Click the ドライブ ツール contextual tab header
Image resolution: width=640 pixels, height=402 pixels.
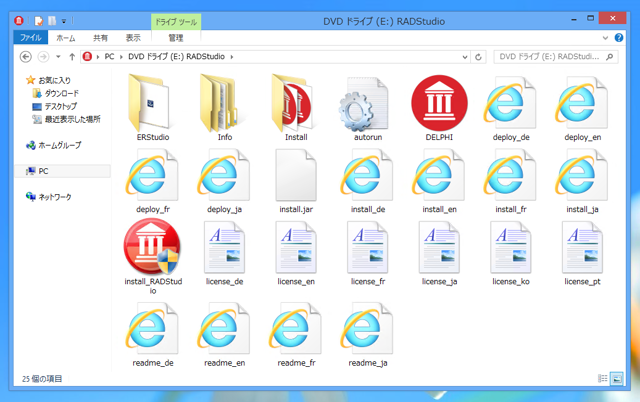click(176, 22)
